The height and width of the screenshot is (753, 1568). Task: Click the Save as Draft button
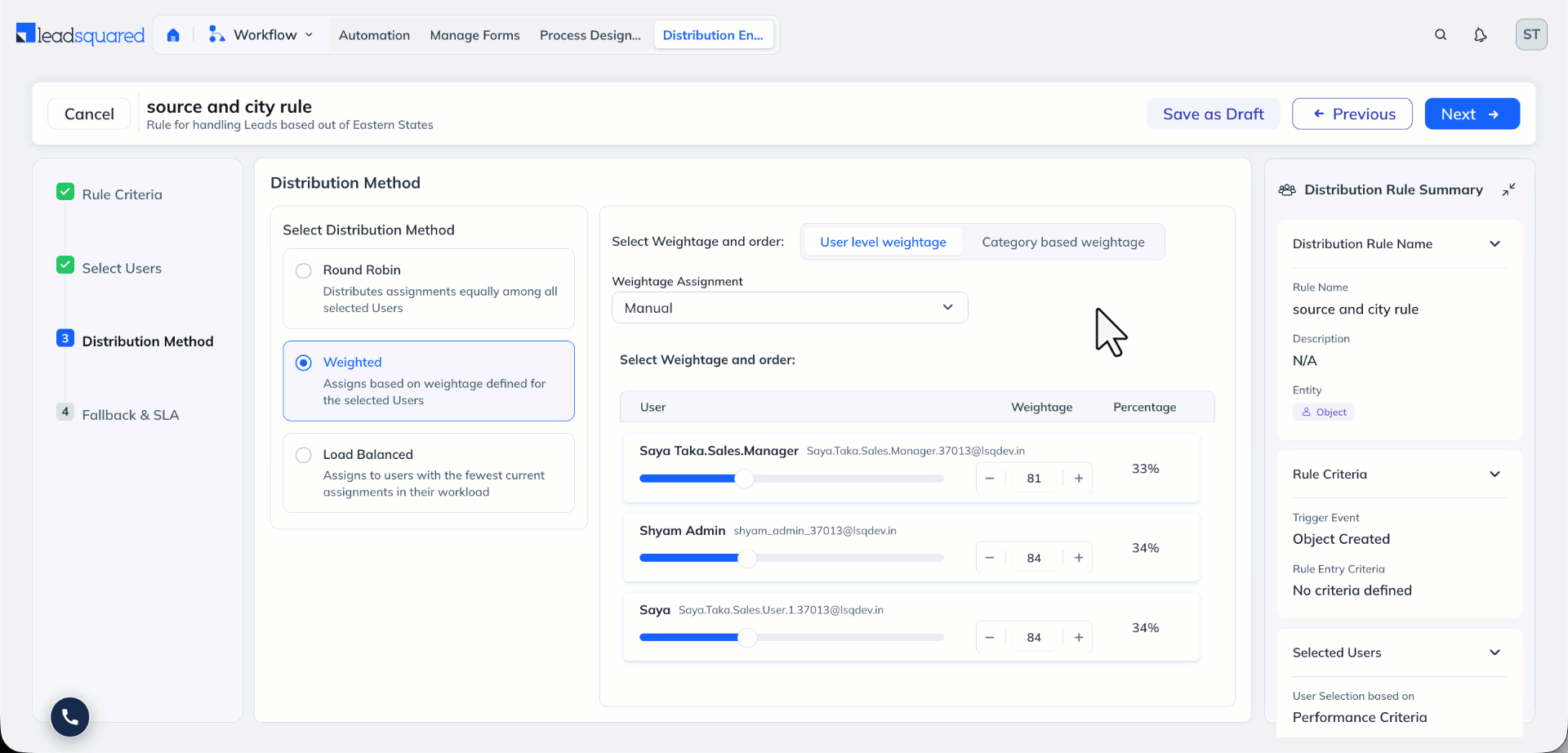1213,114
